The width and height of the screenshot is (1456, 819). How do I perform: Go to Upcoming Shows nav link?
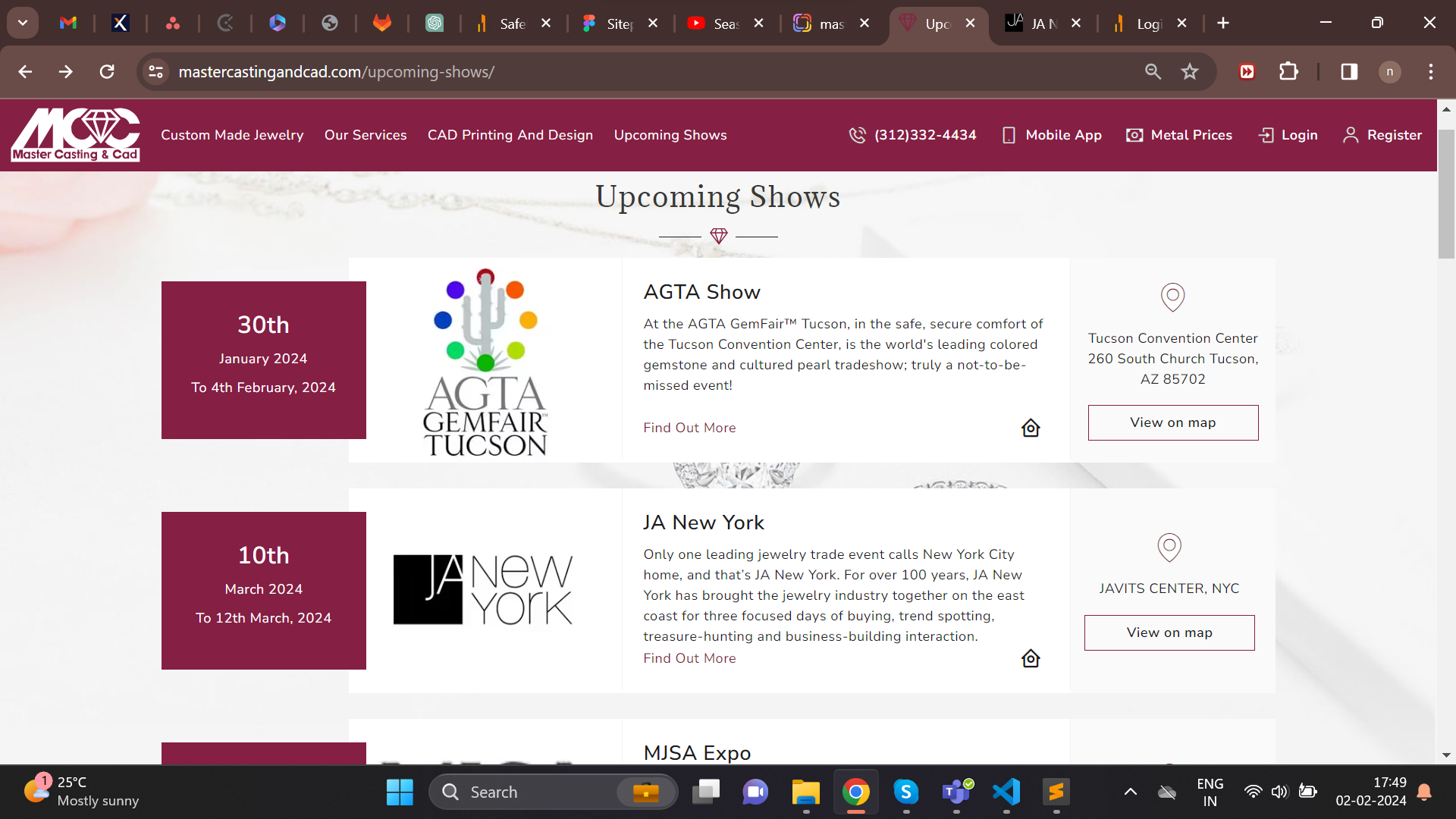pos(670,135)
